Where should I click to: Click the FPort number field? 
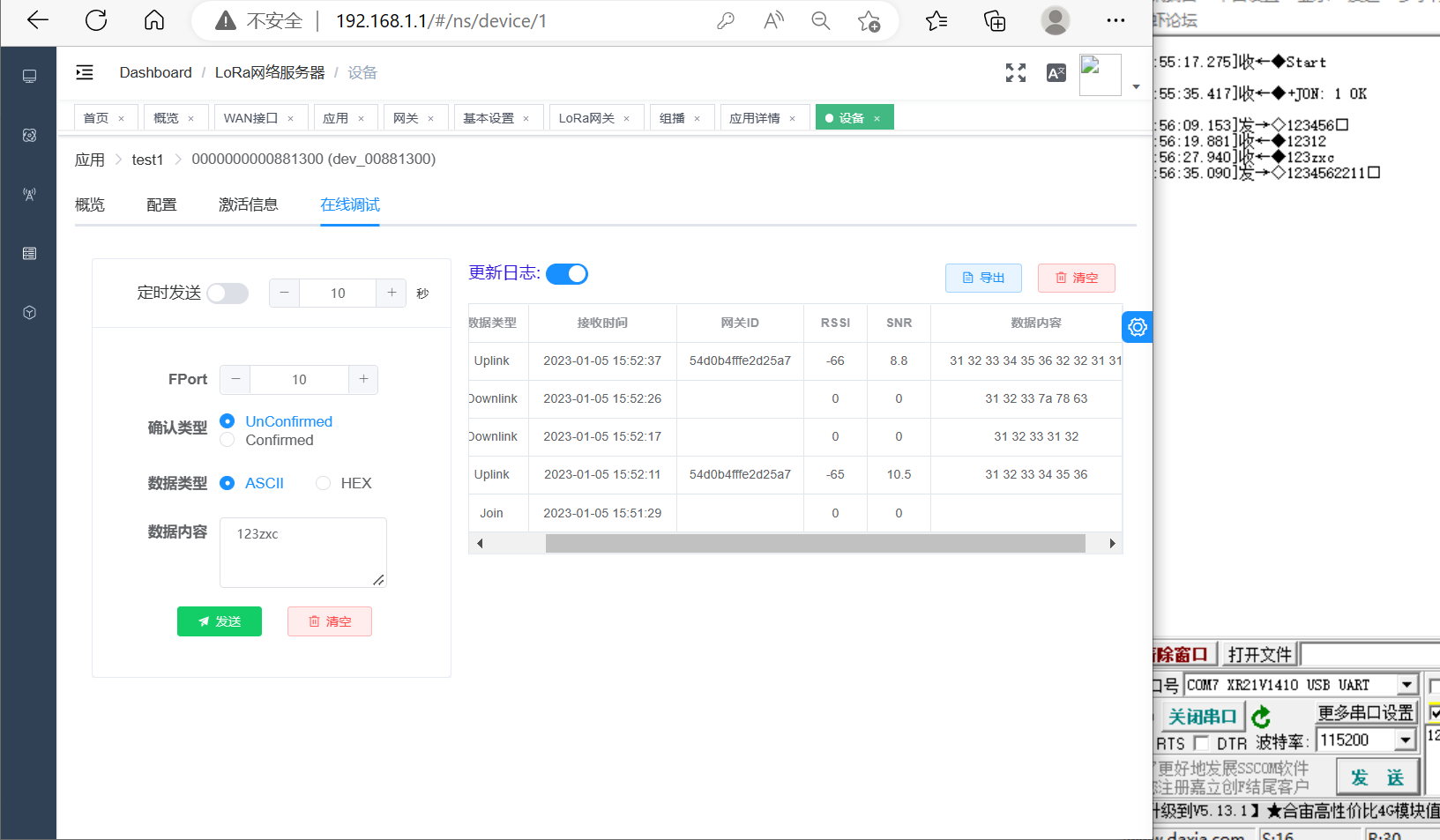[x=299, y=379]
